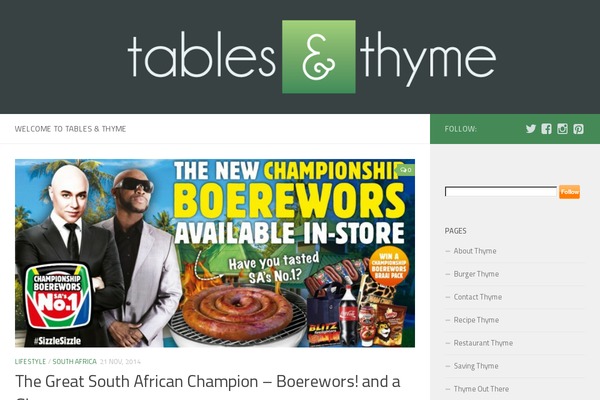Open Thyme Out There page
The height and width of the screenshot is (400, 600).
pyautogui.click(x=481, y=389)
